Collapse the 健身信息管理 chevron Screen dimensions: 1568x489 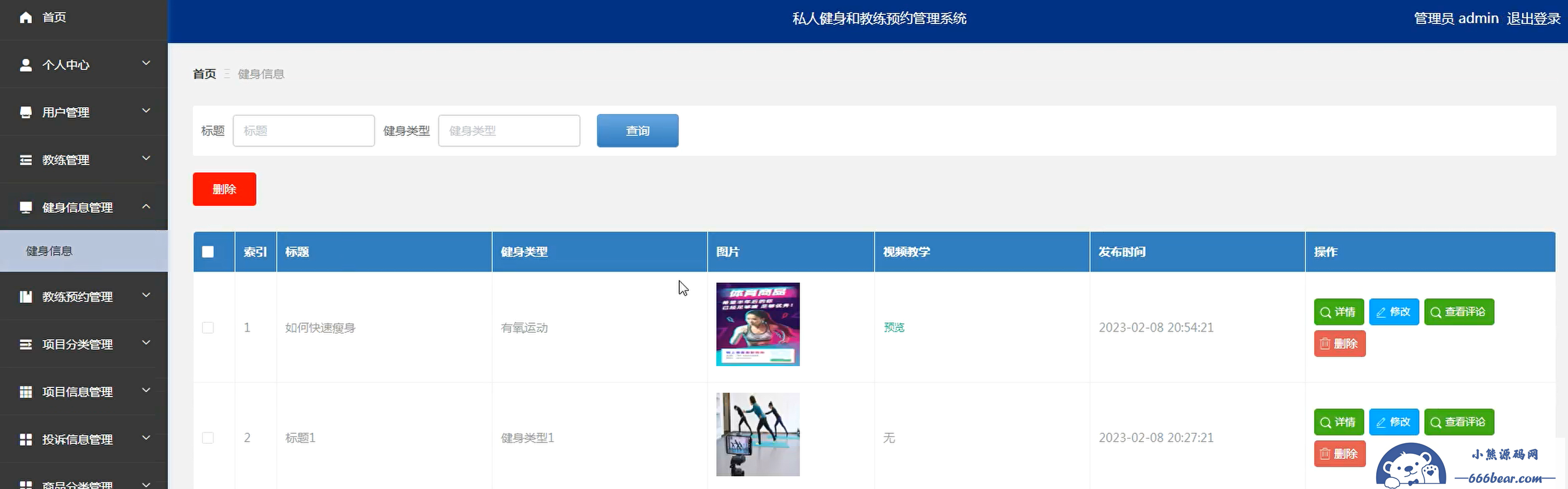click(x=146, y=206)
